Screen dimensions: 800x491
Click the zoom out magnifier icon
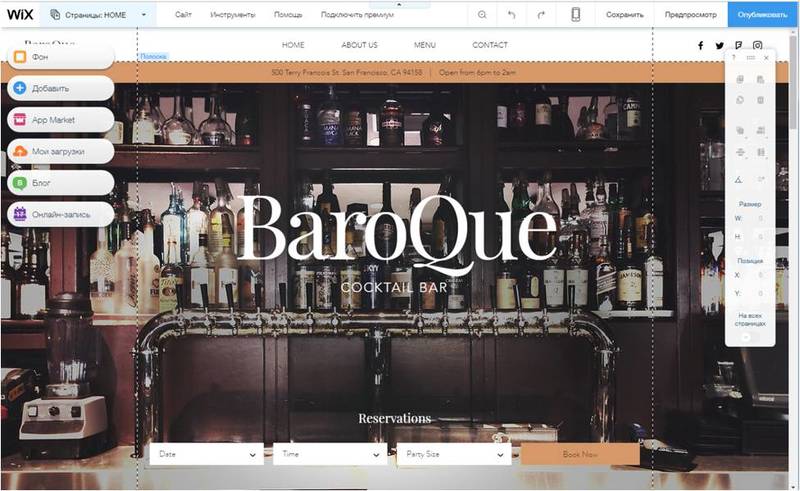(x=483, y=15)
